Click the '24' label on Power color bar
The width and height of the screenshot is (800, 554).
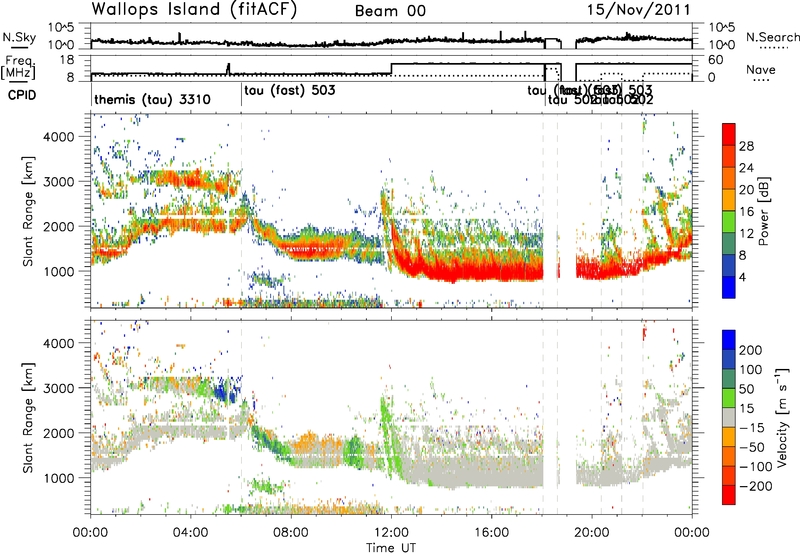tap(746, 168)
